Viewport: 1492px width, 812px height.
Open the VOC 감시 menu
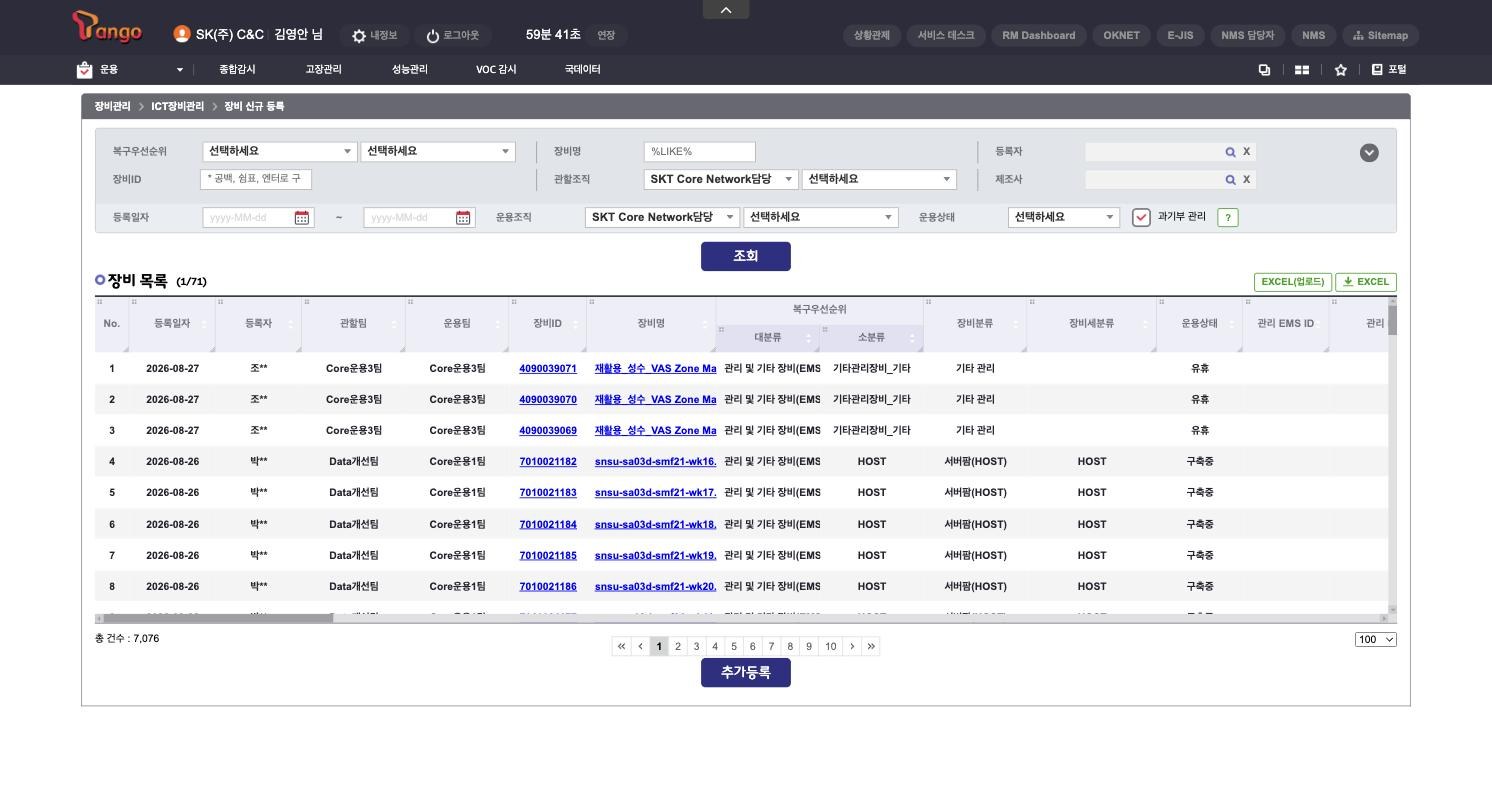pyautogui.click(x=496, y=70)
